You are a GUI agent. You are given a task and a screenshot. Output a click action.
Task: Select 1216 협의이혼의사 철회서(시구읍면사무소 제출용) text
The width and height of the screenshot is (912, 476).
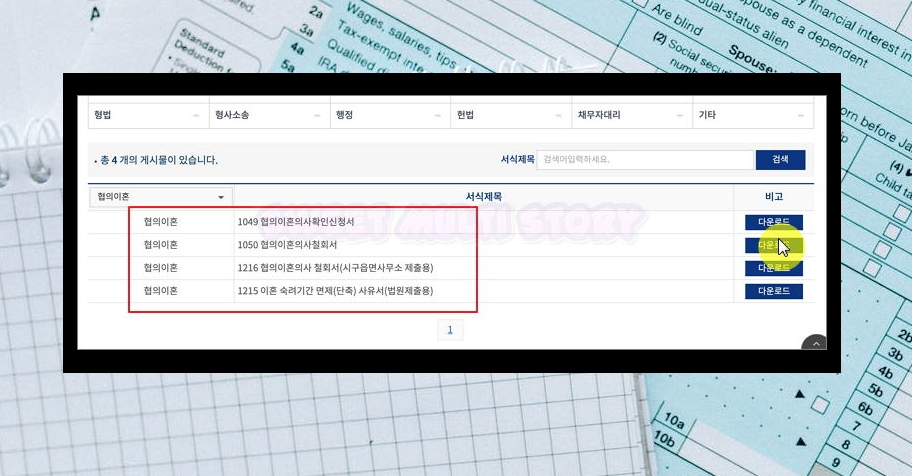[335, 268]
